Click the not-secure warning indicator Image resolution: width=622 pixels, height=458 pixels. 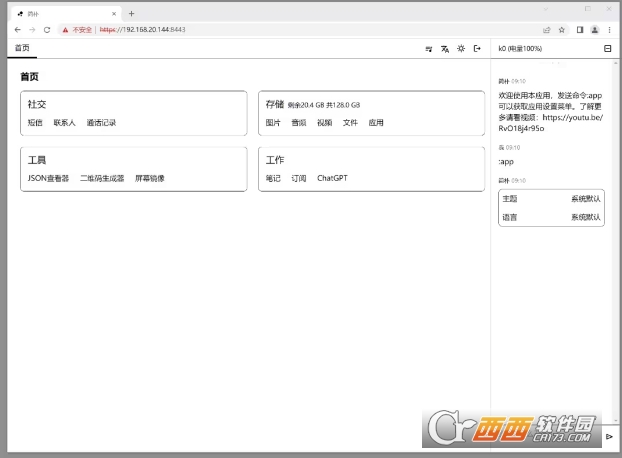click(77, 30)
